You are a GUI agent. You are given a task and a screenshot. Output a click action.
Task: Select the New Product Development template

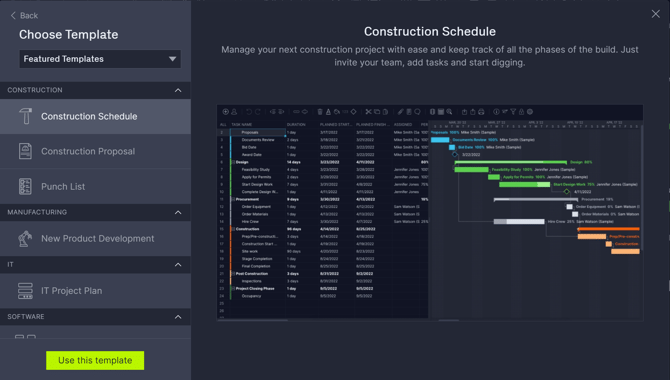(95, 239)
